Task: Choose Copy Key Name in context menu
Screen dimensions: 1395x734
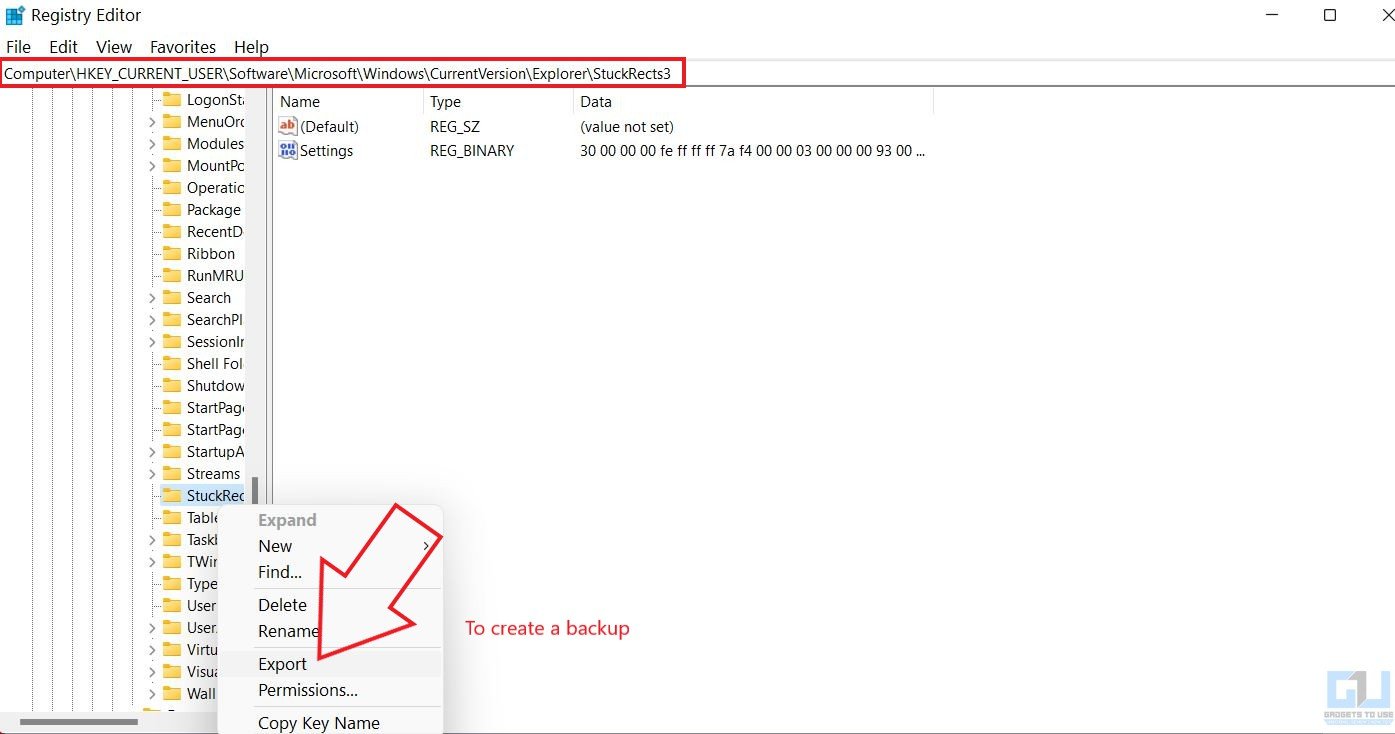Action: click(x=330, y=723)
